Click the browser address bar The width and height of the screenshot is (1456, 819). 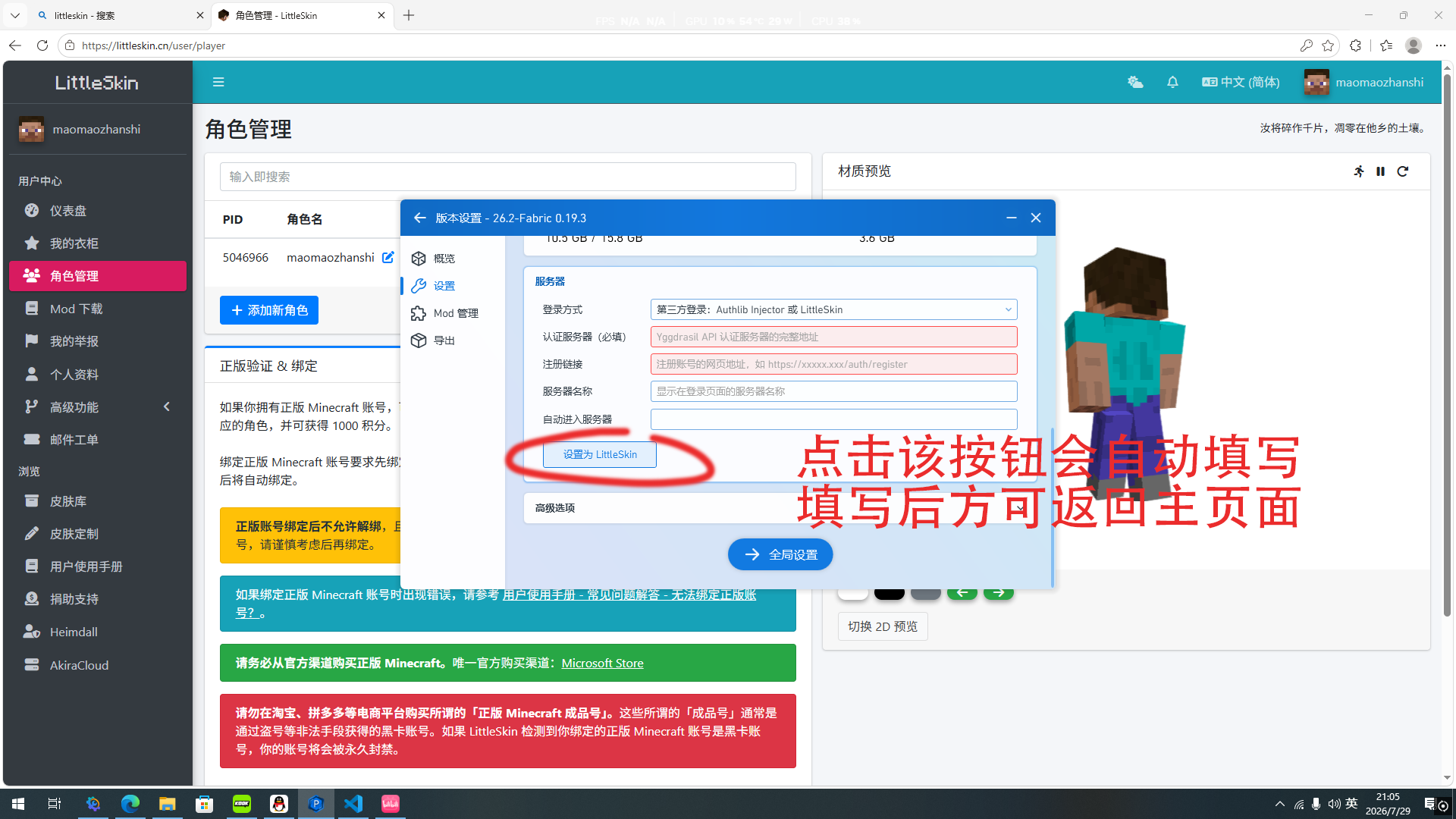point(682,45)
